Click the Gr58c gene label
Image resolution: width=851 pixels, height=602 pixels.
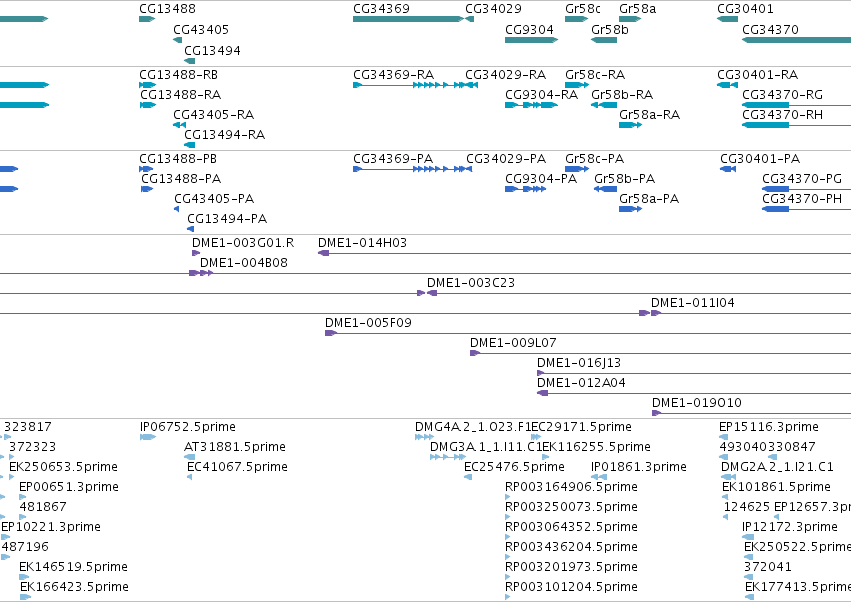(583, 9)
